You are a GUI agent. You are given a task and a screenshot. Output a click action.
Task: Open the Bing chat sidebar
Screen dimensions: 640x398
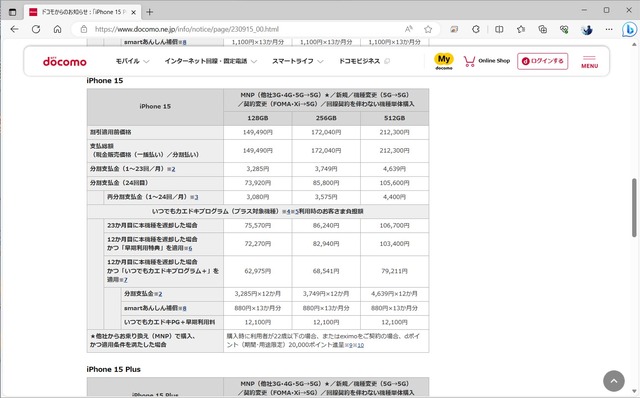coord(629,29)
